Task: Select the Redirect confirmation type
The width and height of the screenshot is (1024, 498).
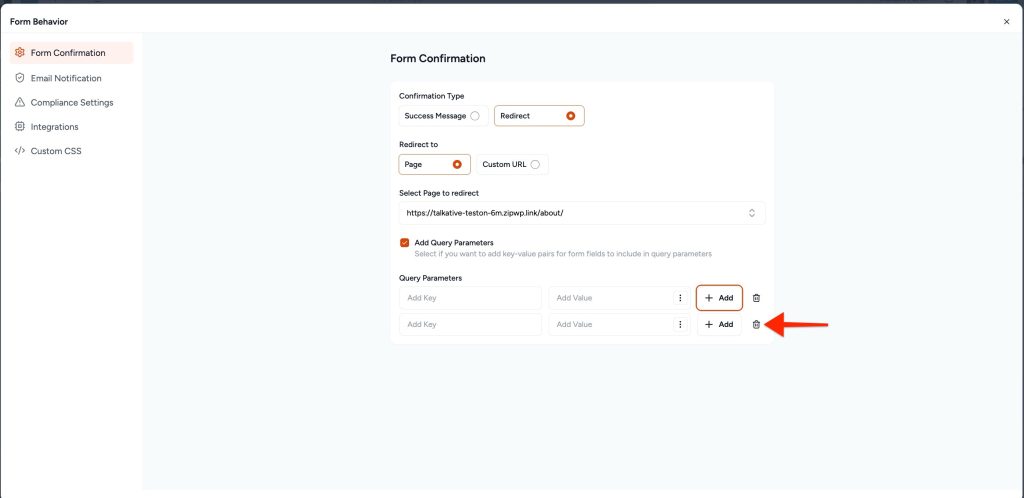Action: coord(570,116)
